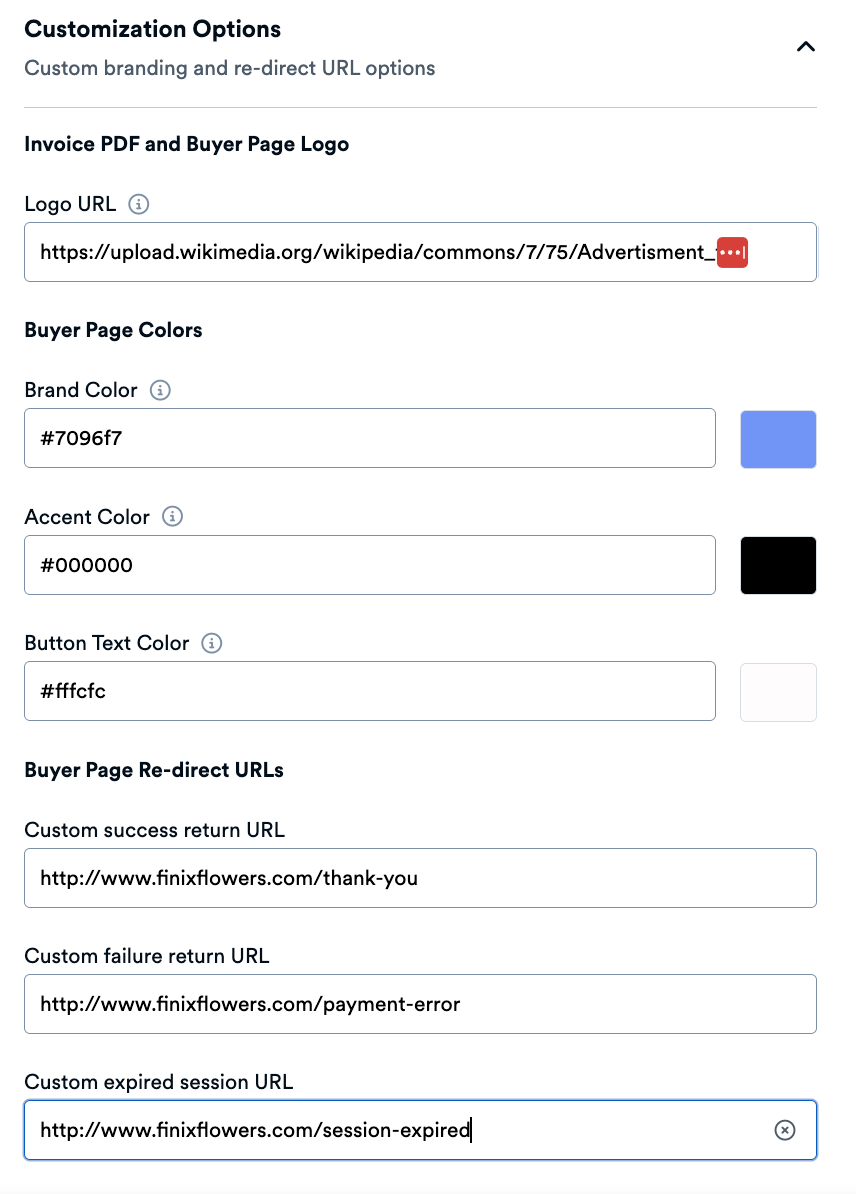Viewport: 856px width, 1194px height.
Task: Open the blue Brand Color swatch
Action: coord(778,439)
